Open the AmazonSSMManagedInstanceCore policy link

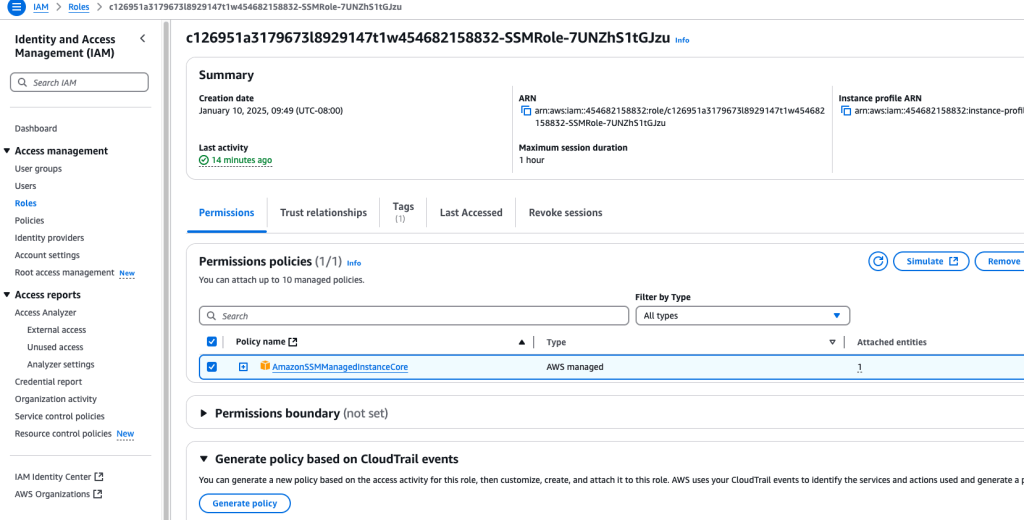point(340,367)
